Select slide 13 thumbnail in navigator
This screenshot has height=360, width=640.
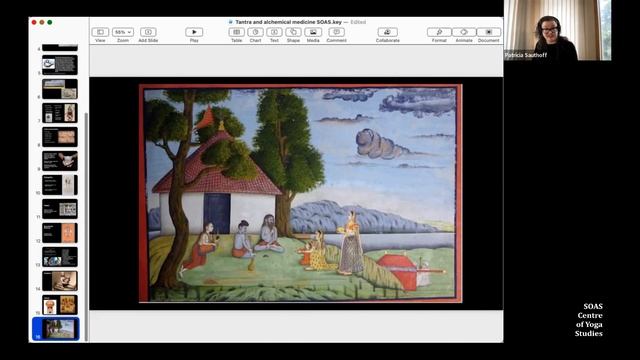(60, 257)
